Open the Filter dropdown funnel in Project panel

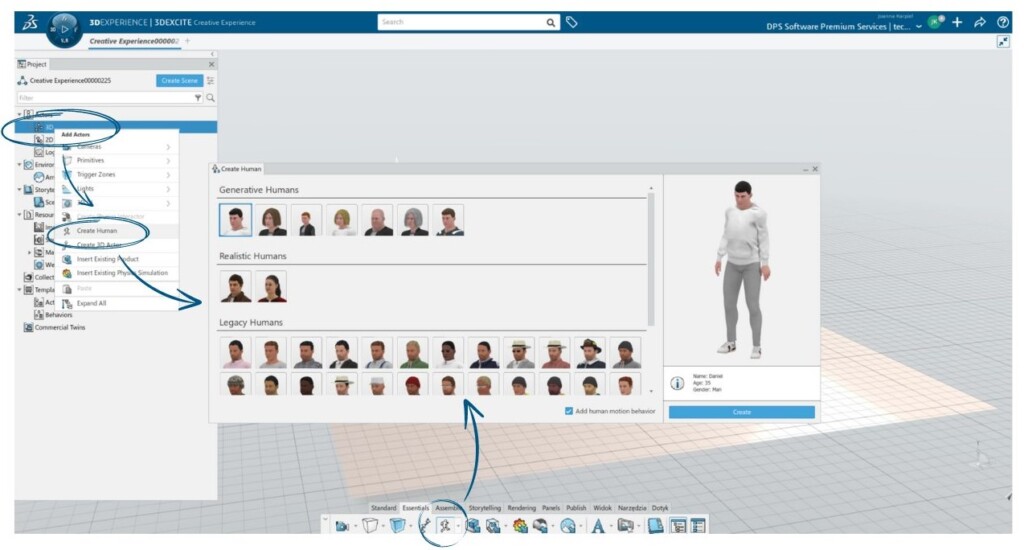click(x=197, y=98)
